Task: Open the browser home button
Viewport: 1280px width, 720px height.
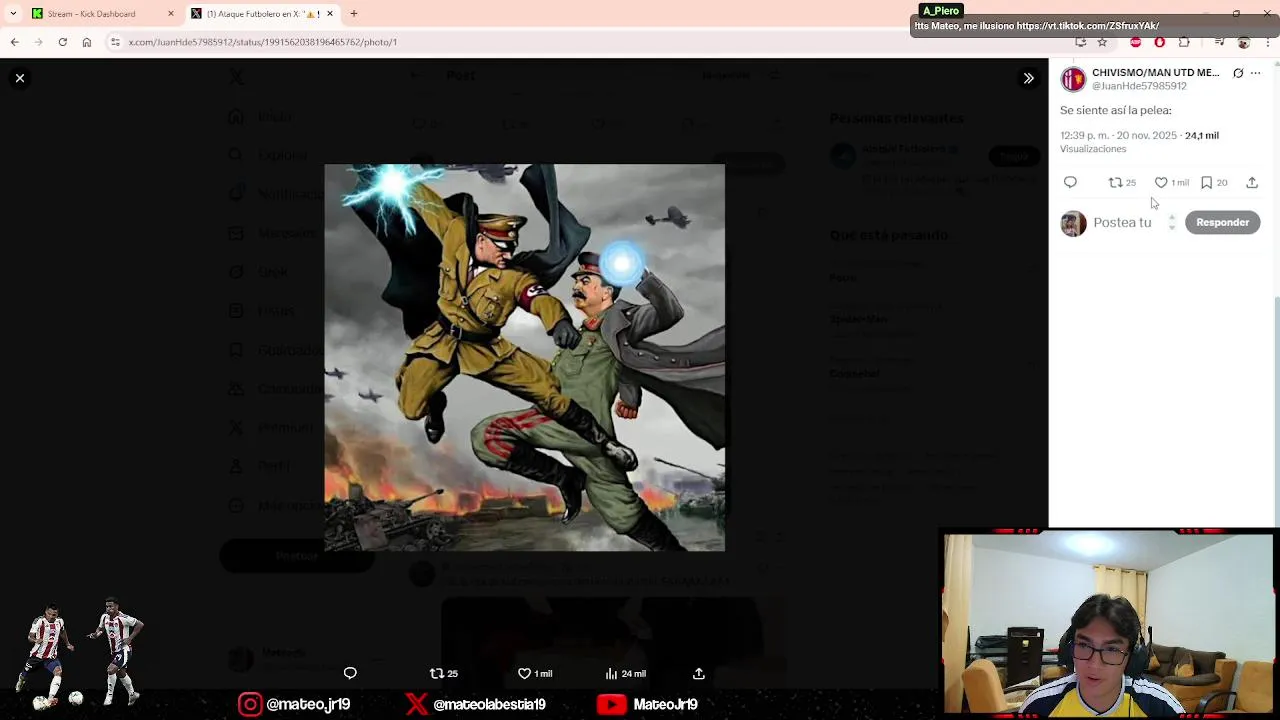Action: pos(87,42)
